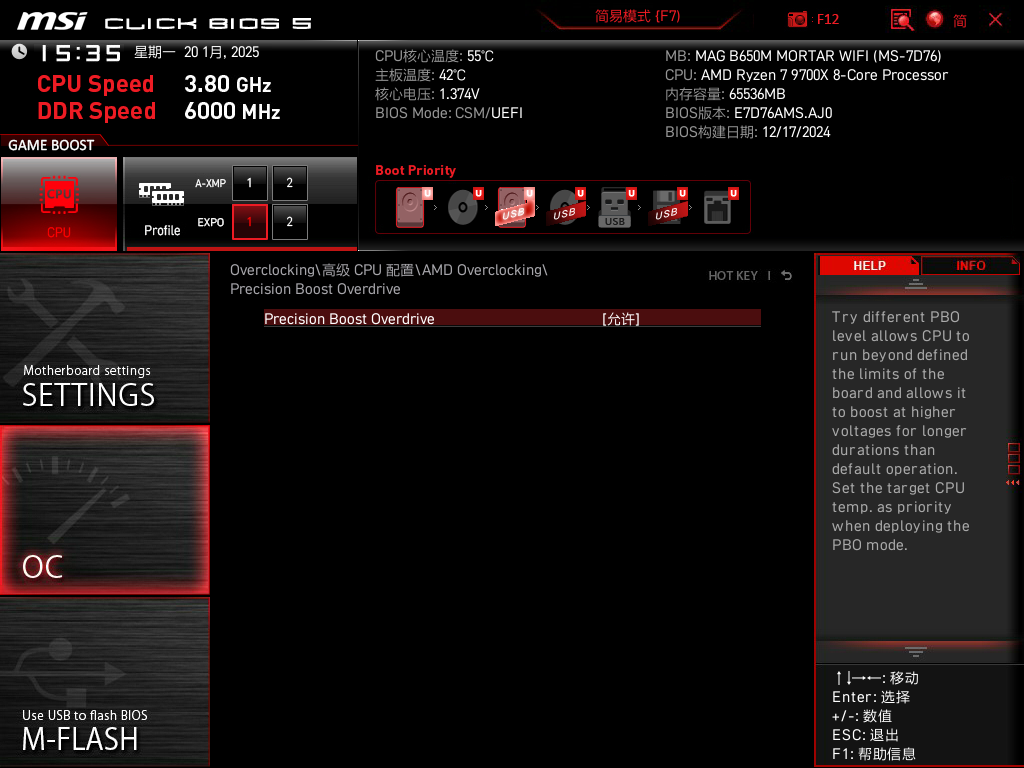Enable A-XMP profile 1
Viewport: 1024px width, 768px height.
(x=249, y=183)
